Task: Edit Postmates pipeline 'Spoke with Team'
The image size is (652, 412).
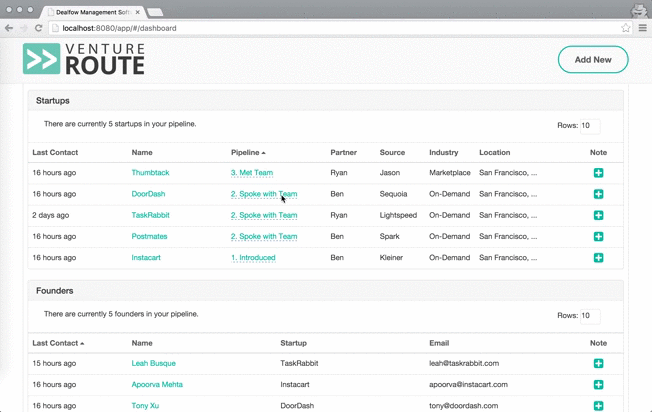Action: pos(264,236)
